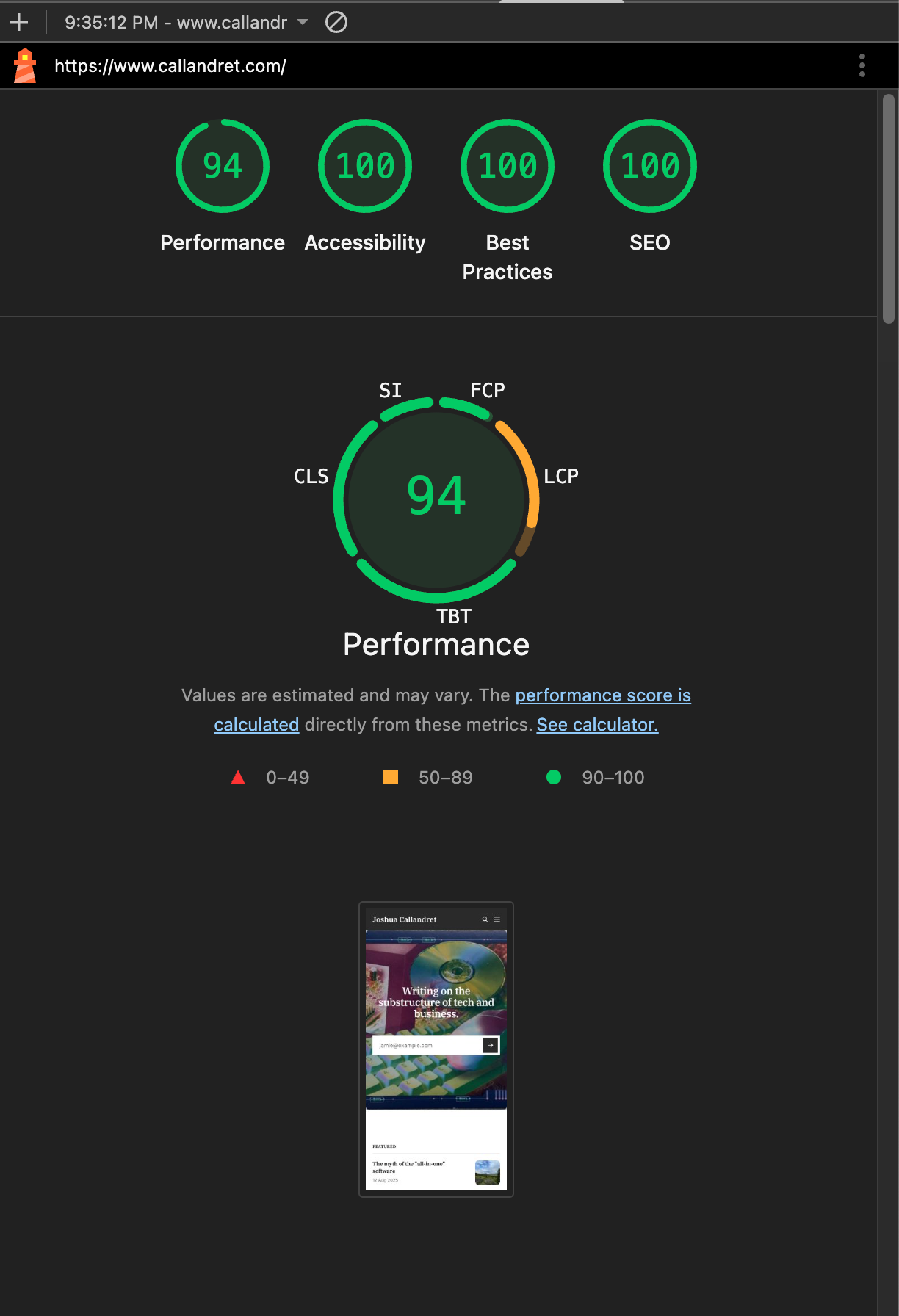This screenshot has height=1316, width=899.
Task: Follow the 'performance score is calculated' link
Action: 602,695
